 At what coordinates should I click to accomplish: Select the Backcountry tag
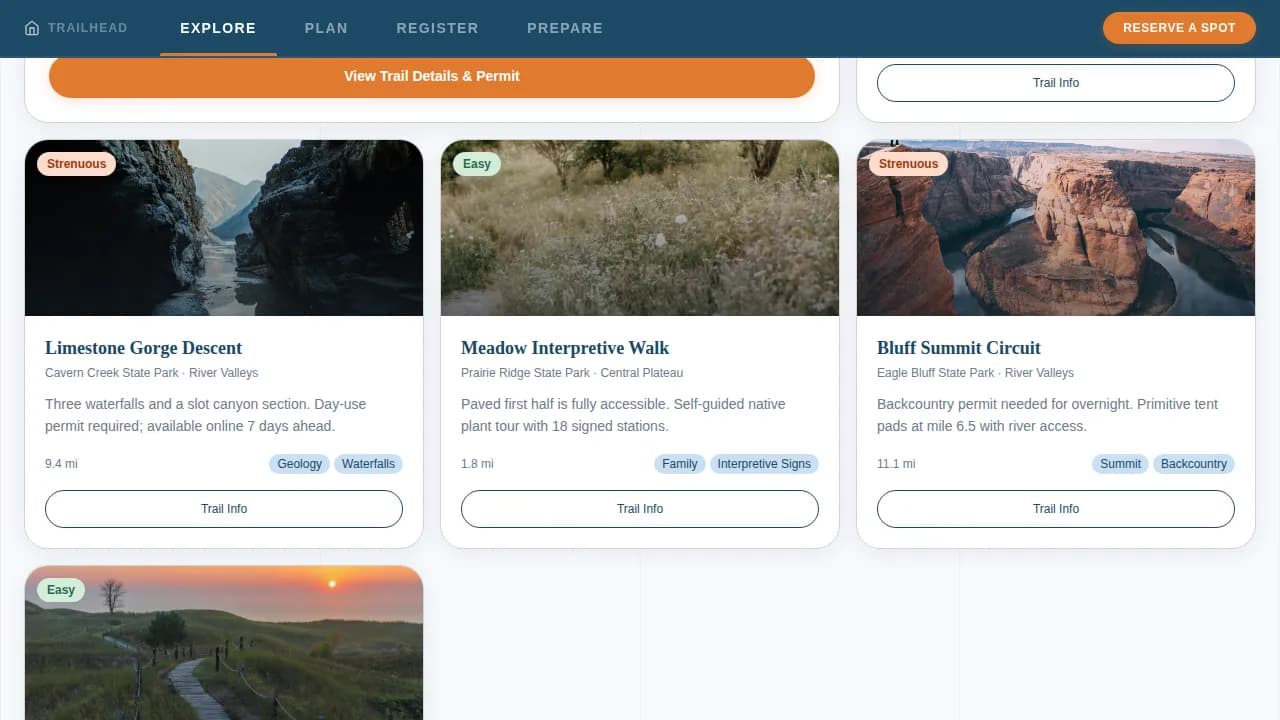click(1194, 464)
